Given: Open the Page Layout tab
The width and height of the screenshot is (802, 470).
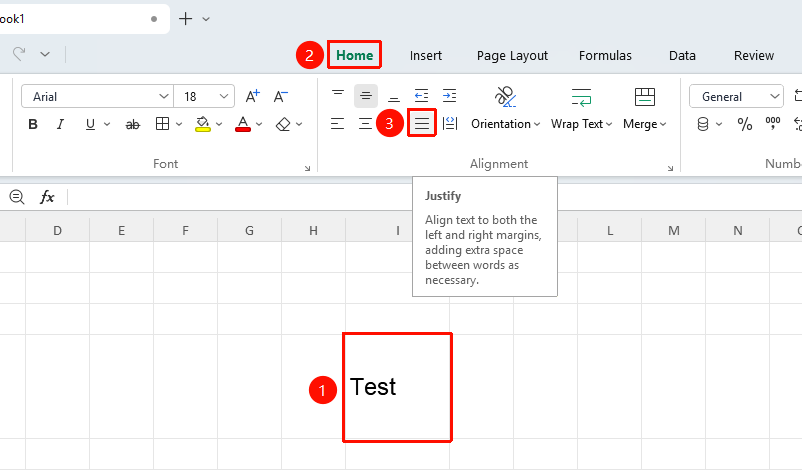Looking at the screenshot, I should (512, 56).
